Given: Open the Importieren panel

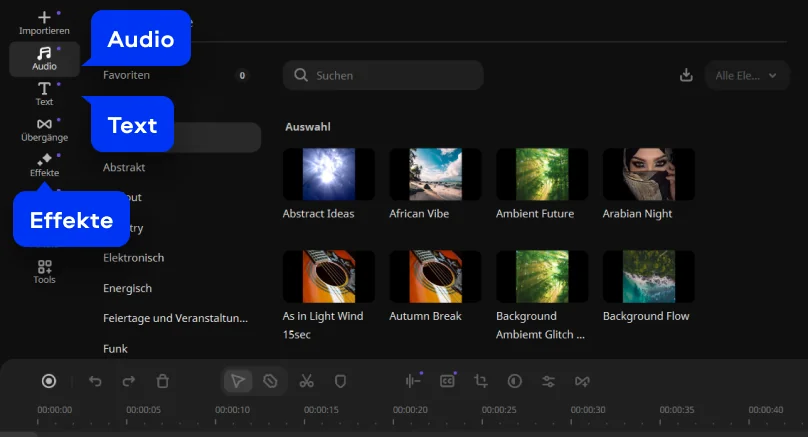Looking at the screenshot, I should click(x=44, y=22).
